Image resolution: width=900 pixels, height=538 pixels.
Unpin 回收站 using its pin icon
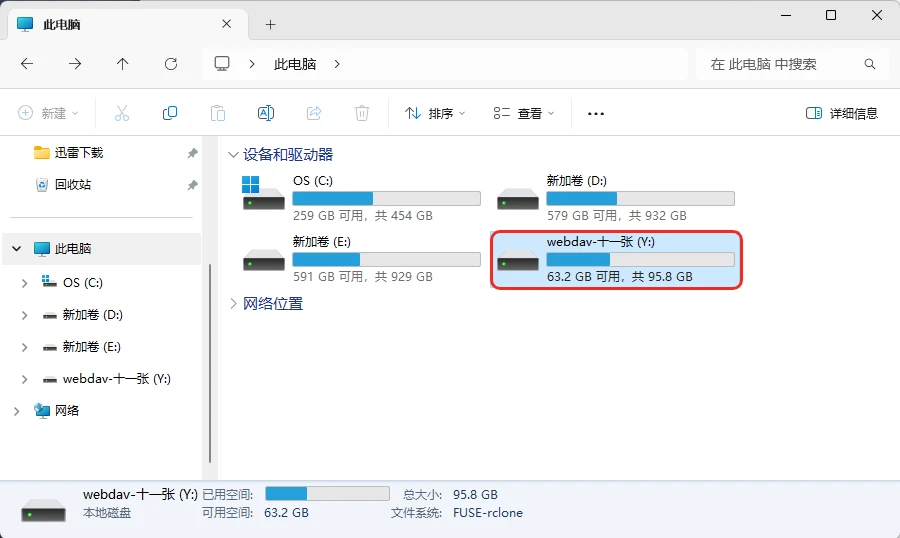[192, 185]
